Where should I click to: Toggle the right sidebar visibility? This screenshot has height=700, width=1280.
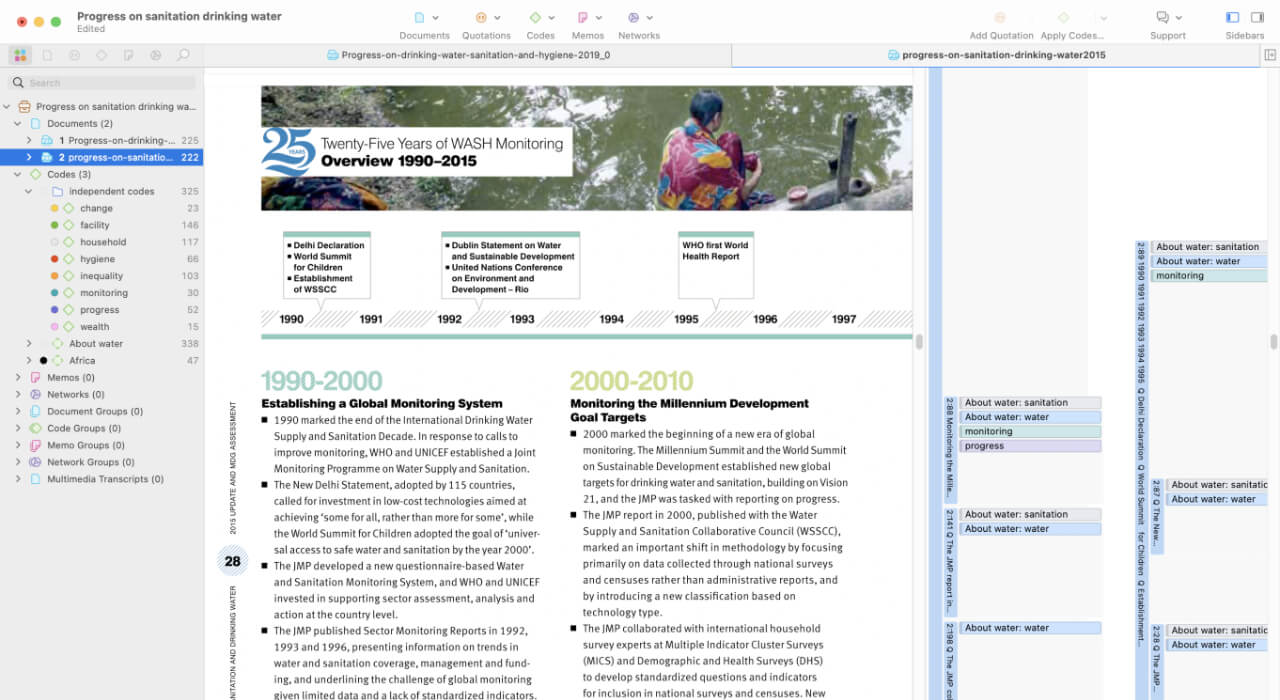1257,18
